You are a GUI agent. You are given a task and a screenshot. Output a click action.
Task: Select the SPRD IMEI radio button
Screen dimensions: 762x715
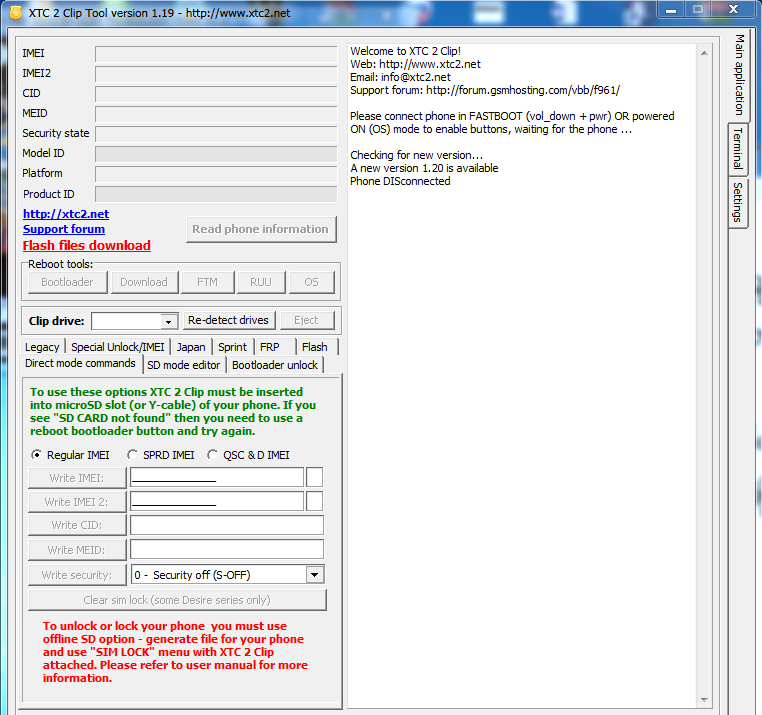132,455
